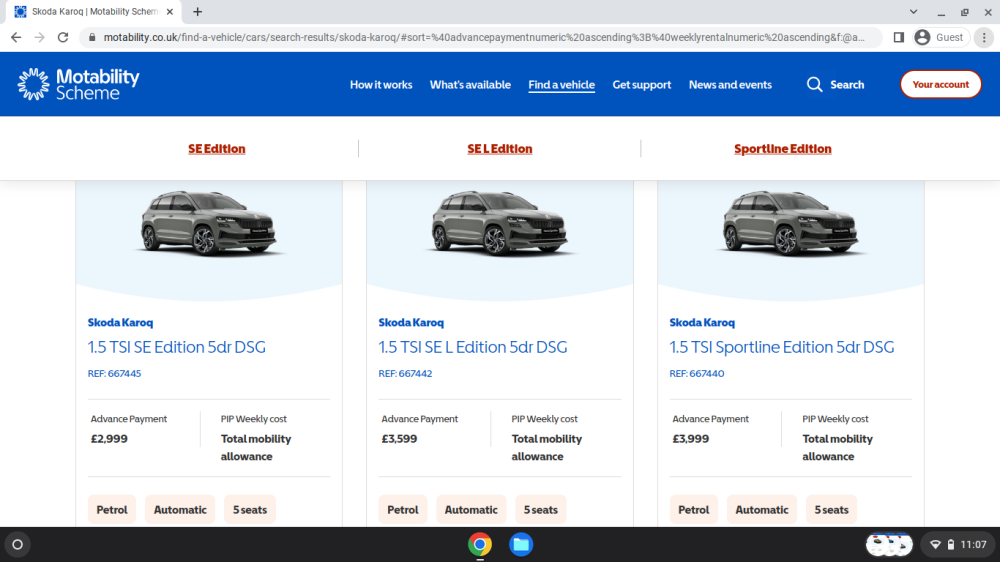Click Total mobility allowance on the SE Edition card

pos(256,448)
